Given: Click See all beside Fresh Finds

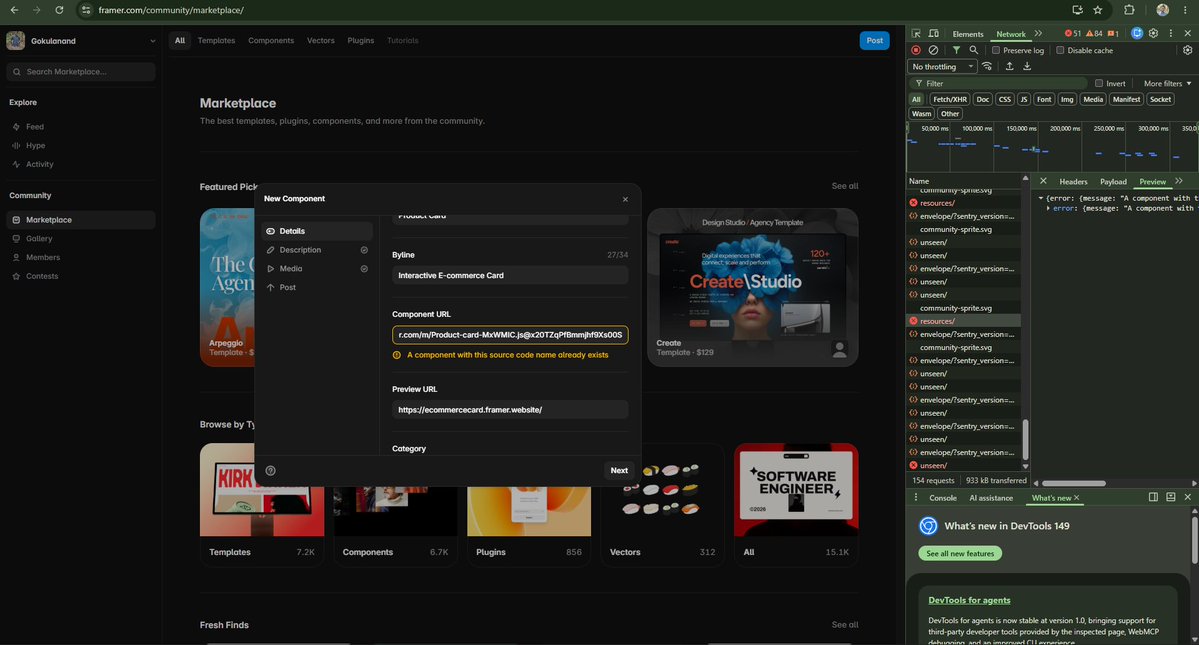Looking at the screenshot, I should tap(845, 625).
